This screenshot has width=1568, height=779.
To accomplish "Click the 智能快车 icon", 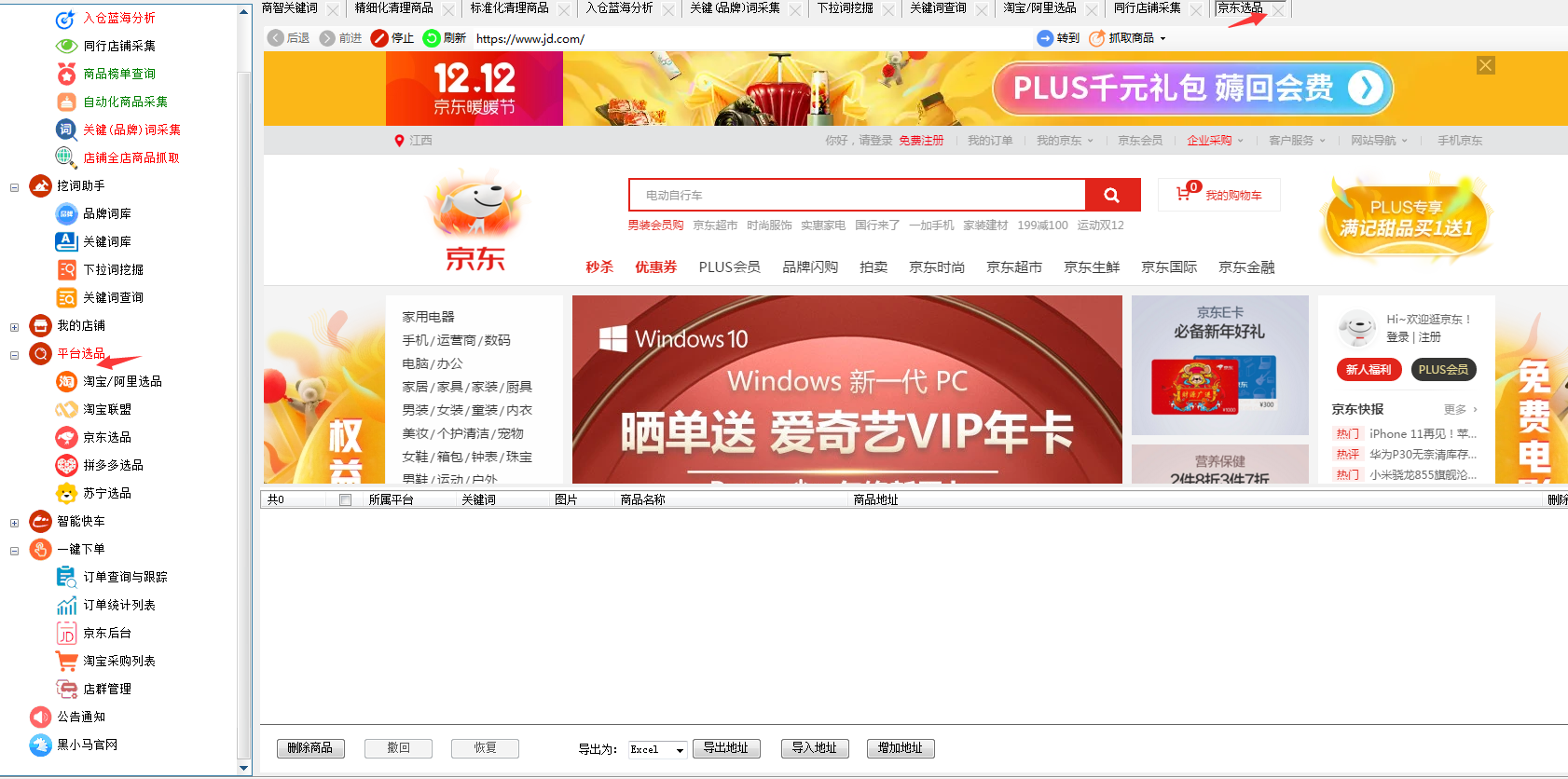I will [x=40, y=521].
